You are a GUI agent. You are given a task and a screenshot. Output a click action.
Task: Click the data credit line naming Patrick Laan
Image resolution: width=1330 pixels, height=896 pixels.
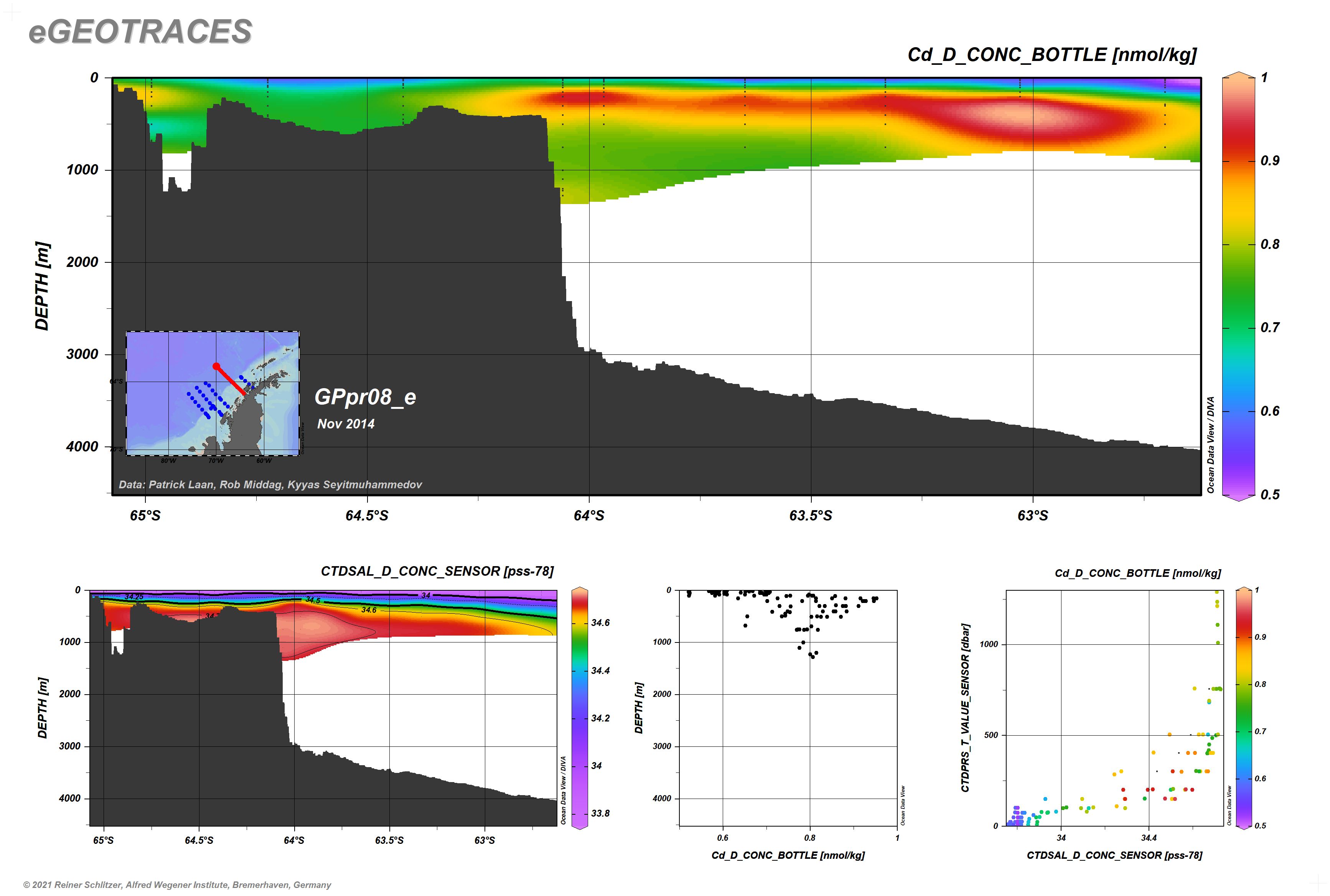270,484
